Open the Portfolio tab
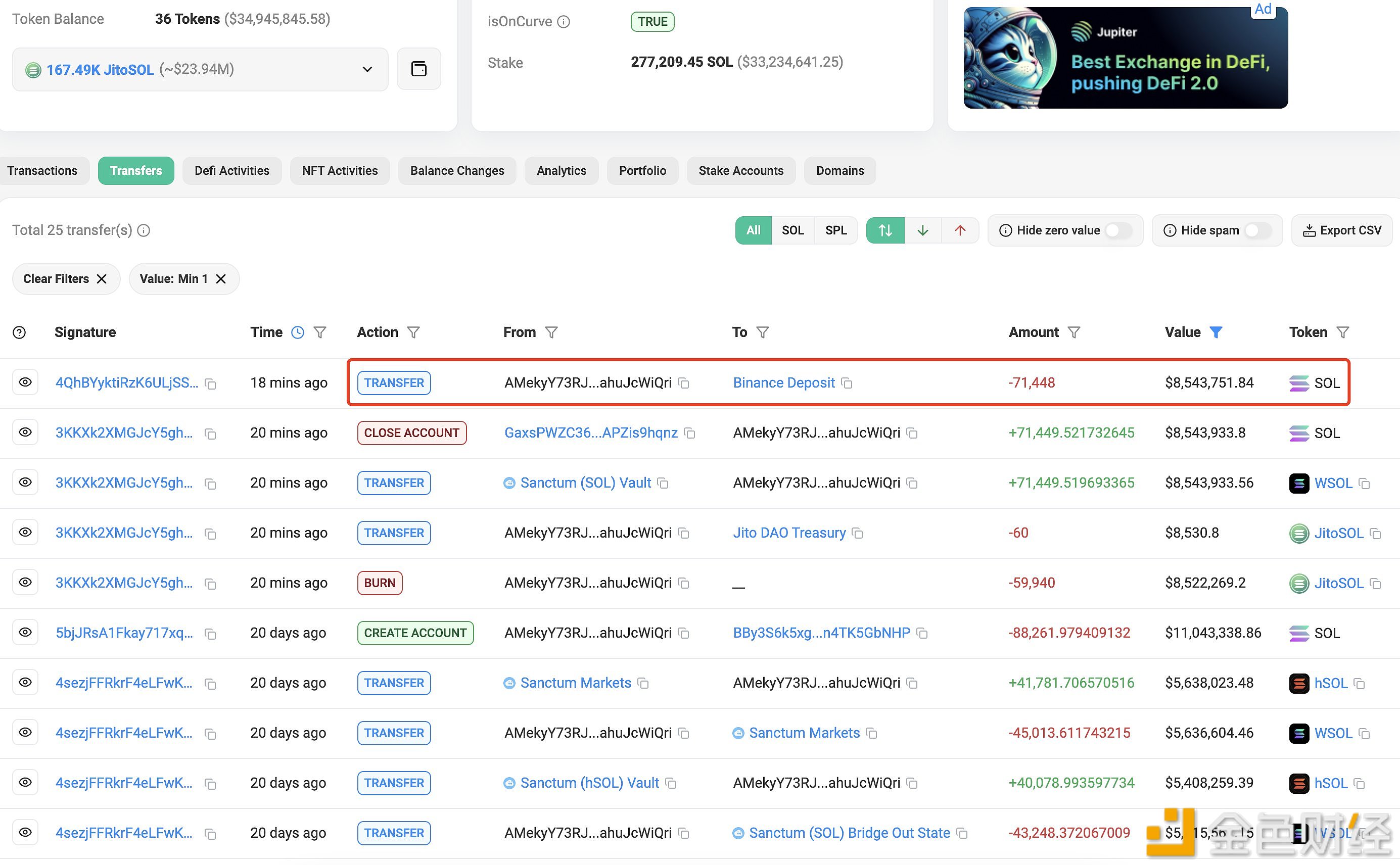Viewport: 1400px width, 865px height. [642, 171]
